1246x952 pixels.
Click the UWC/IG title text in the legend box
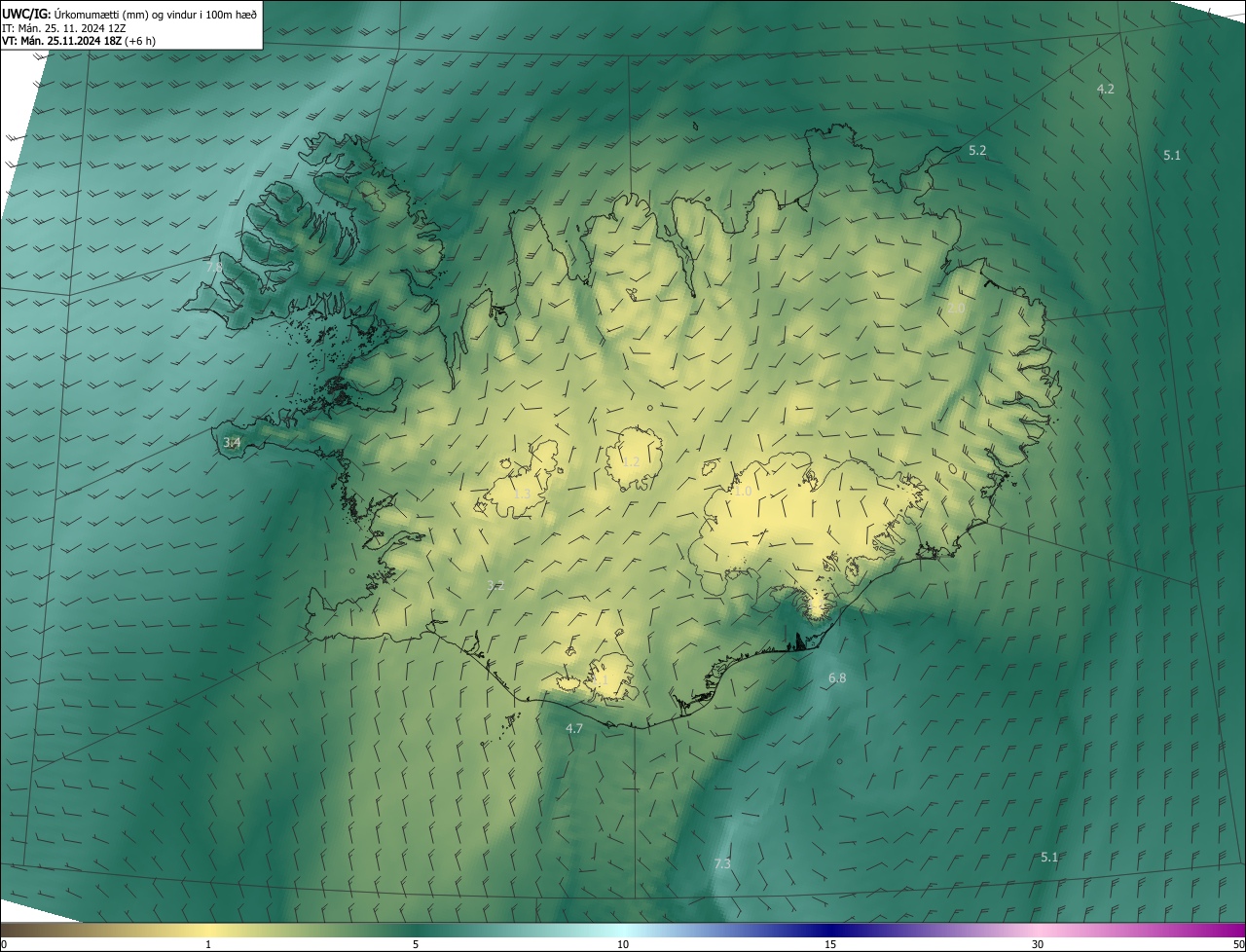[26, 13]
